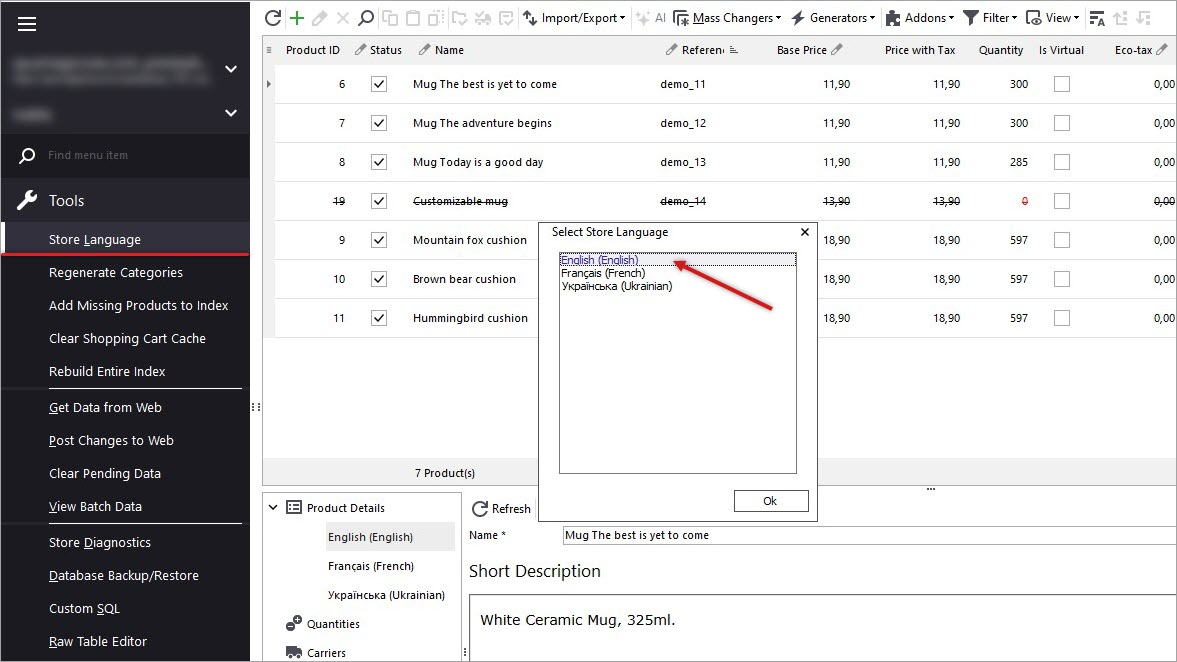Click the pencil icon beside the Status header

[x=360, y=50]
